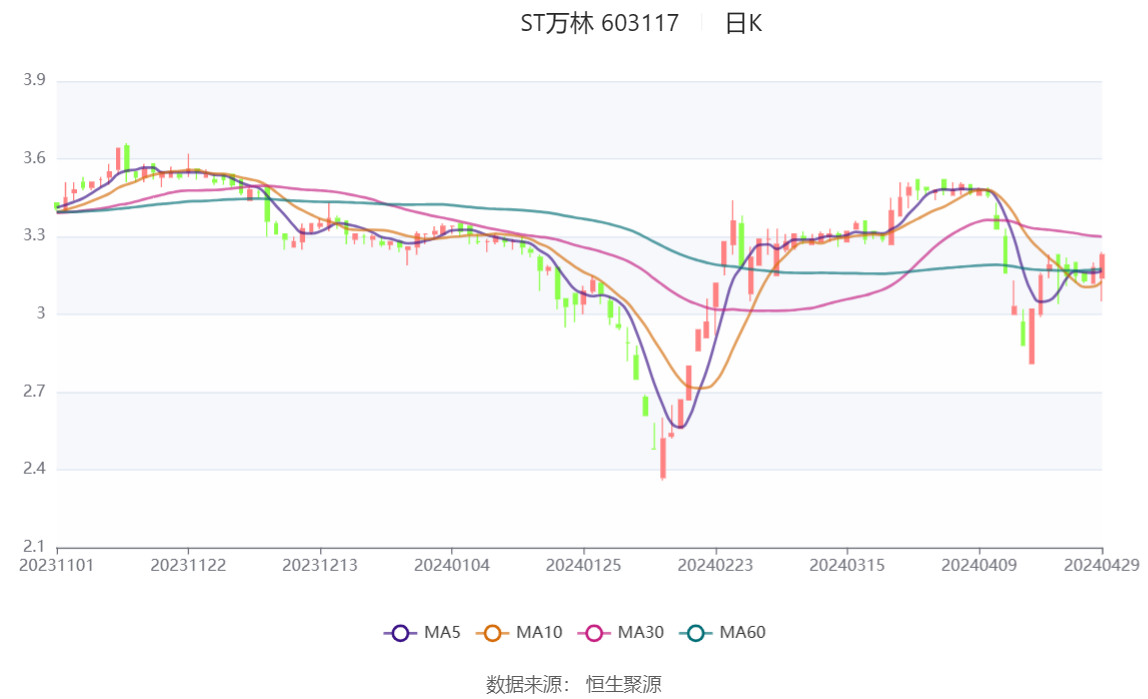This screenshot has height=699, width=1148.
Task: Click the 数据来源 恒生聚源 source text
Action: pyautogui.click(x=574, y=684)
